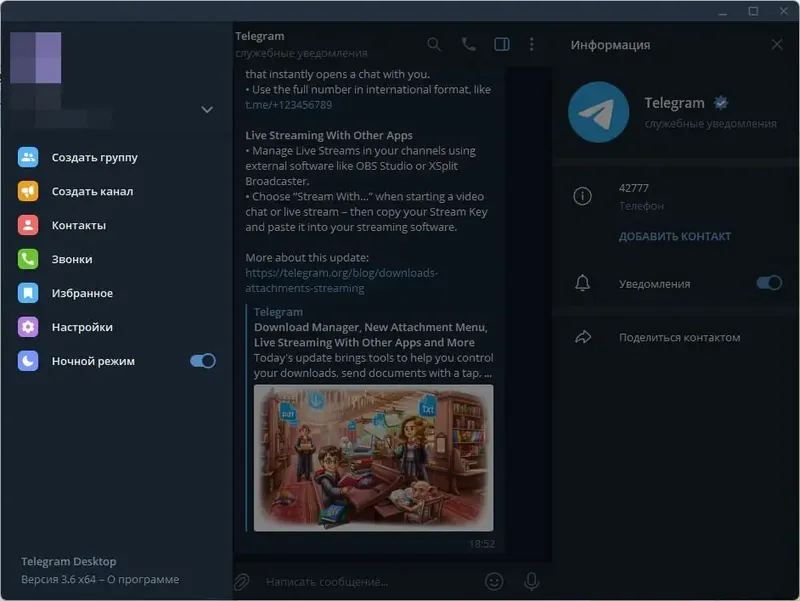The image size is (800, 601).
Task: Open the search in chat icon
Action: coord(434,45)
